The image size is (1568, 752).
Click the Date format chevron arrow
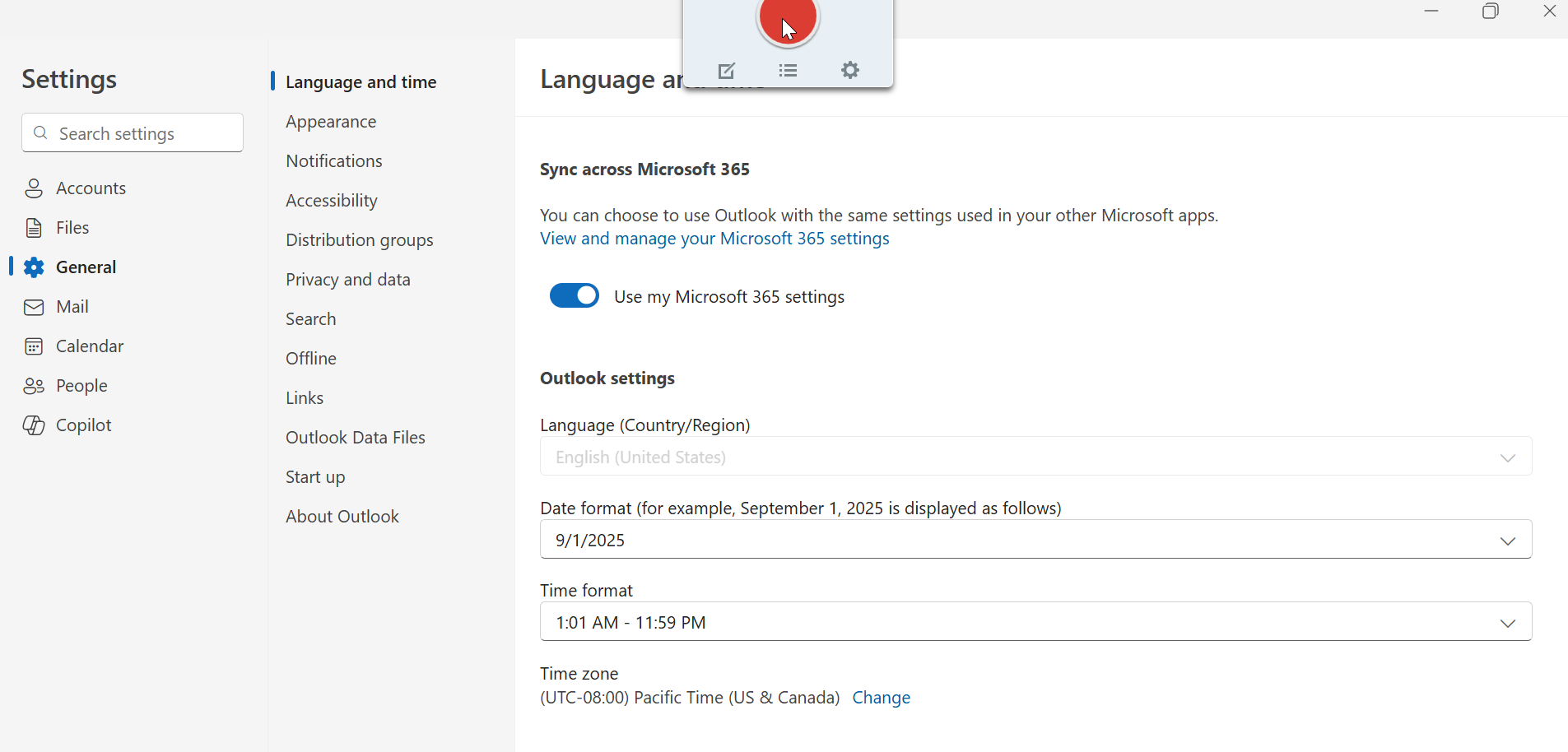pyautogui.click(x=1508, y=541)
